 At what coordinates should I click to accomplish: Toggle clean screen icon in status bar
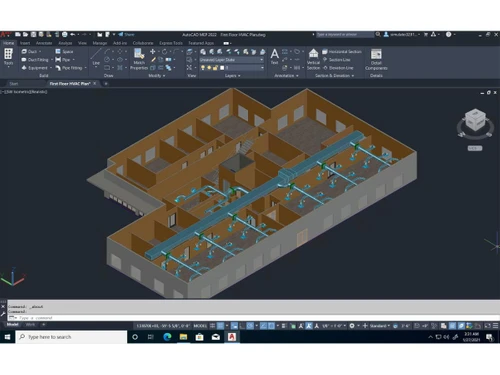click(488, 326)
